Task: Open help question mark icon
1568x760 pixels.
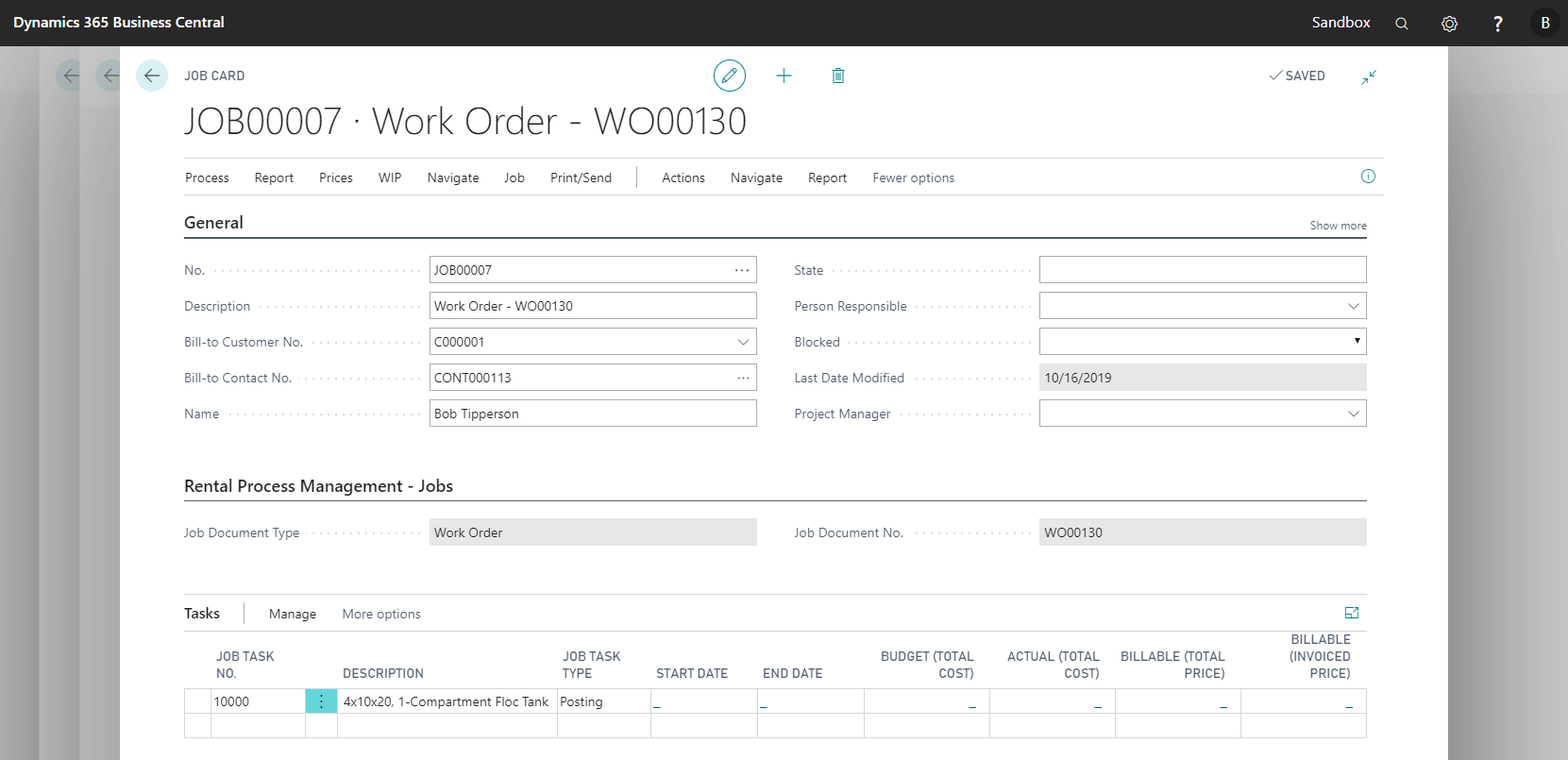Action: (1498, 24)
